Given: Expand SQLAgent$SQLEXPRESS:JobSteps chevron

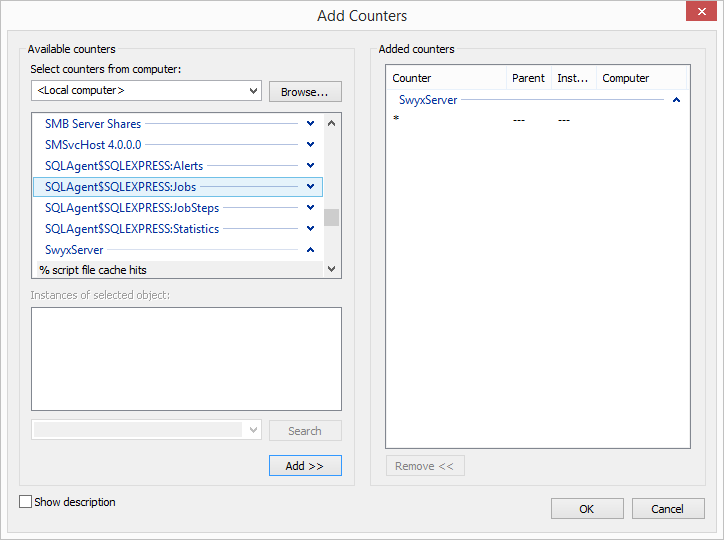Looking at the screenshot, I should pos(310,208).
